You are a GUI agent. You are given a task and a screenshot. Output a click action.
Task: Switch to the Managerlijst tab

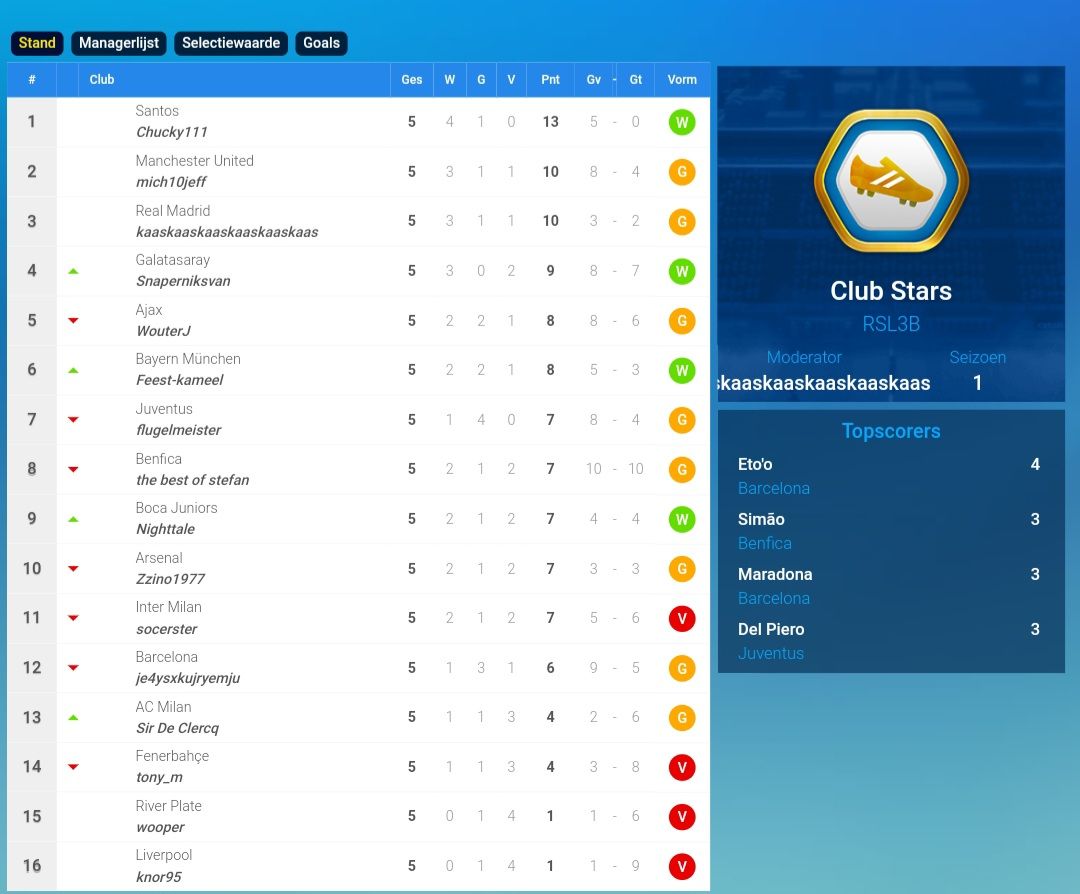tap(118, 43)
